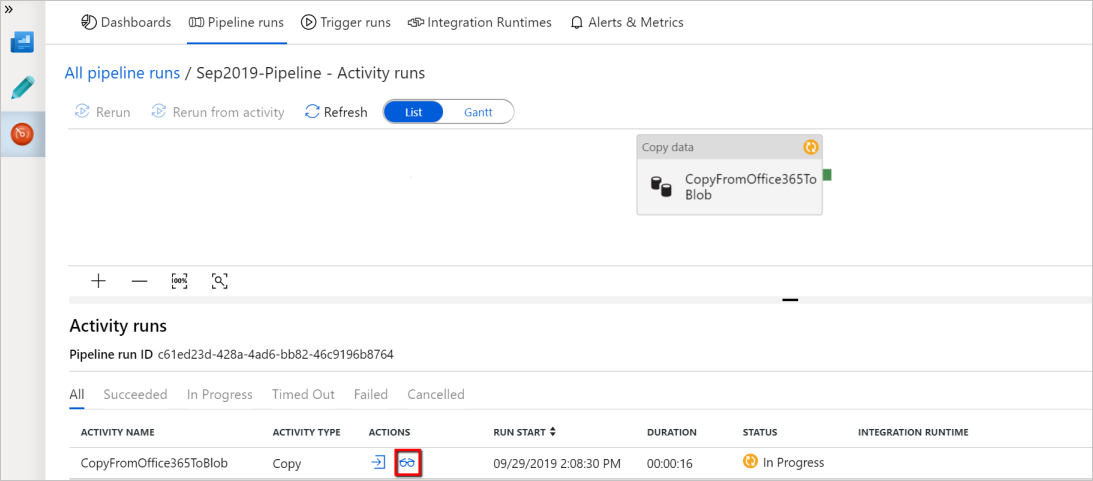
Task: Click the input arrow icon in Actions column
Action: tap(378, 461)
